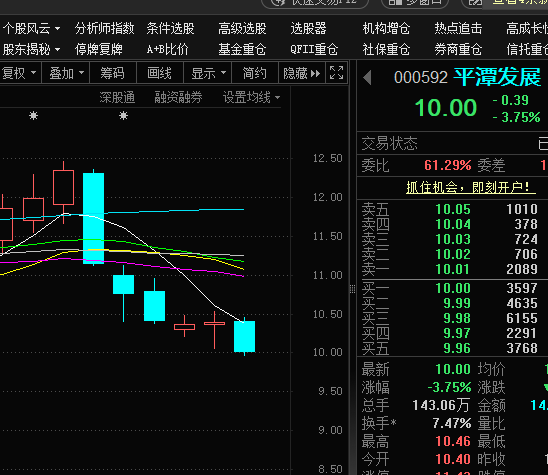Click the 画线 toolbar button

click(x=160, y=73)
